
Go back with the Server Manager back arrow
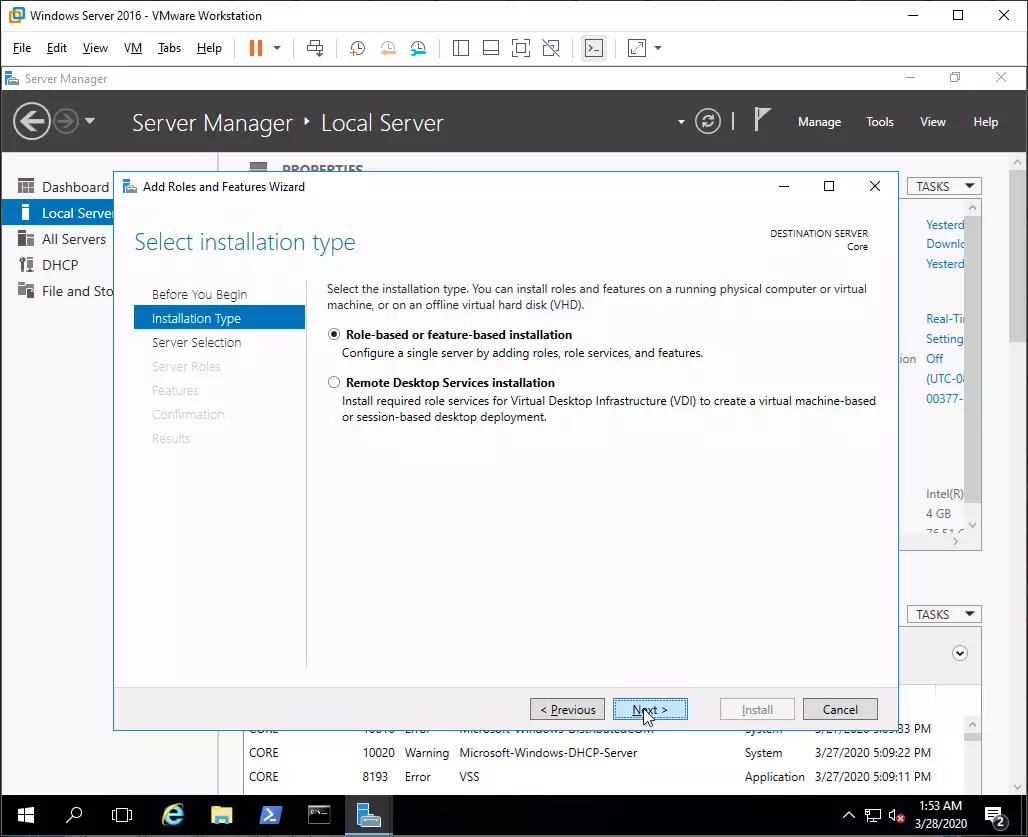pyautogui.click(x=31, y=121)
